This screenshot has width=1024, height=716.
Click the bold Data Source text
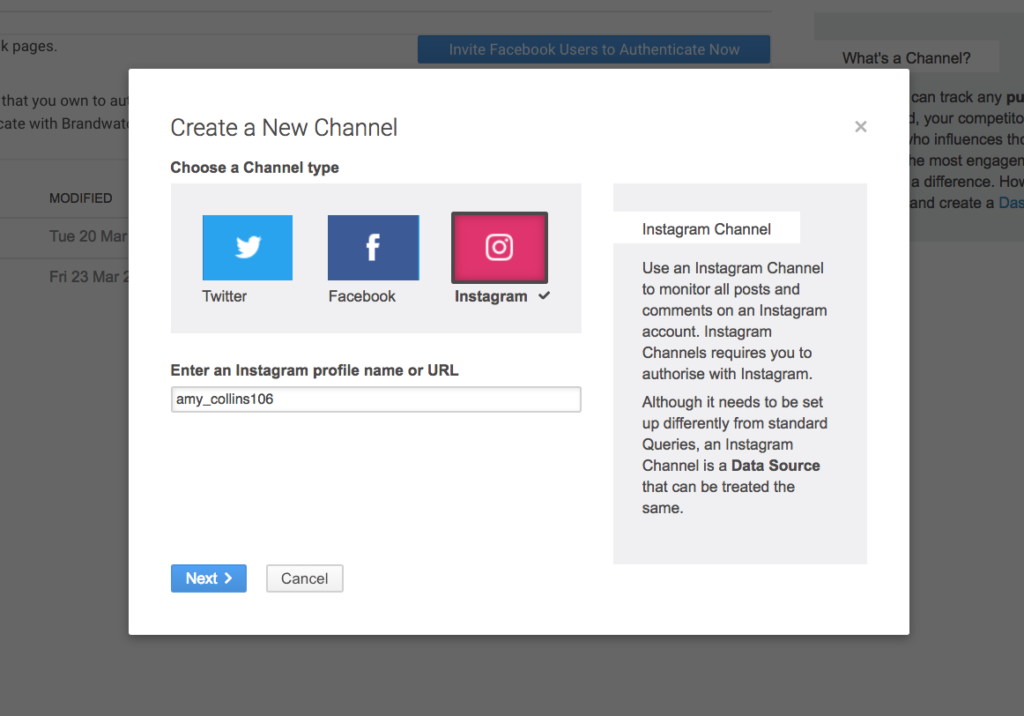(775, 465)
